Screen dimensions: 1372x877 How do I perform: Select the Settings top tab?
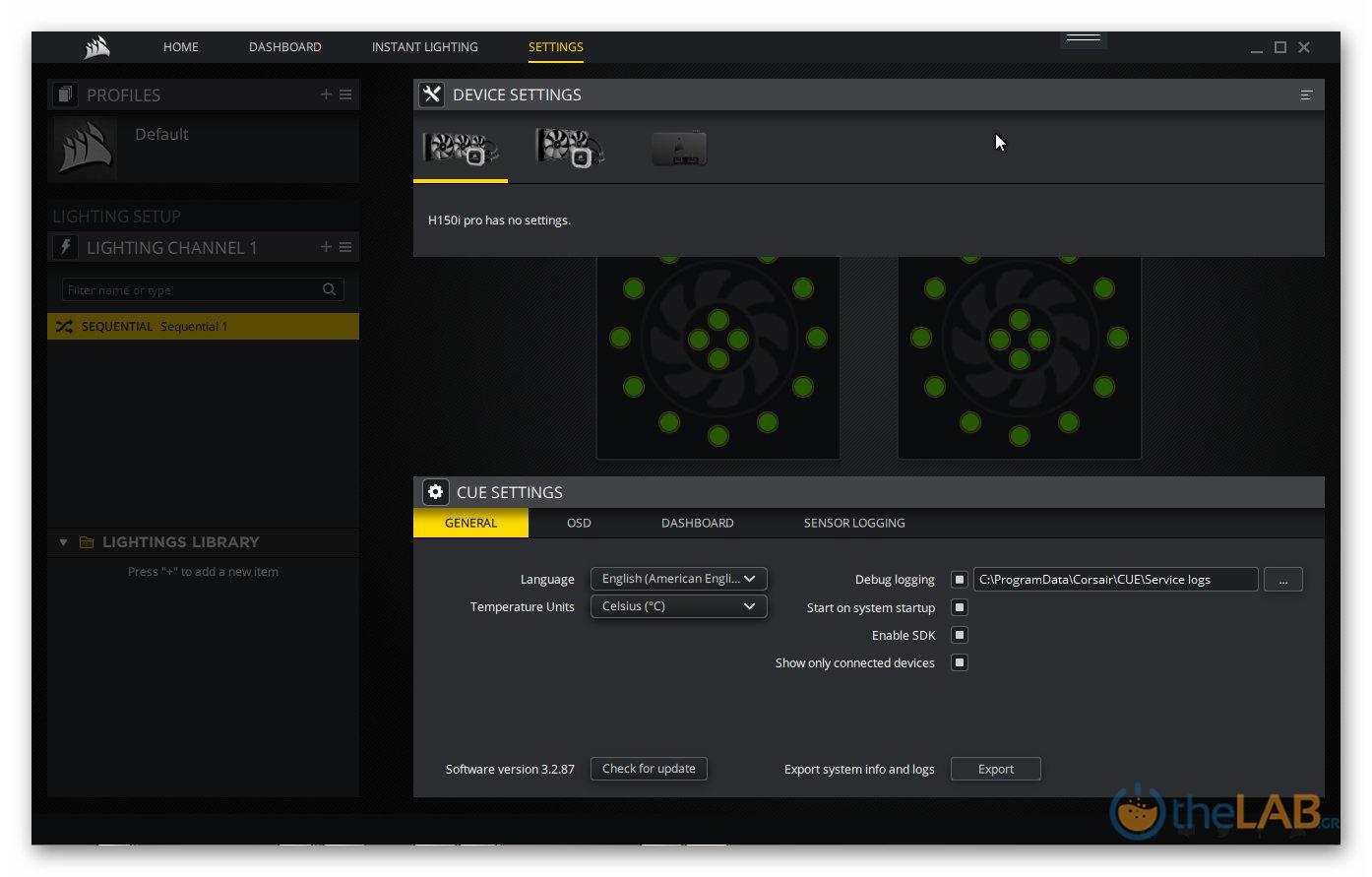(556, 47)
